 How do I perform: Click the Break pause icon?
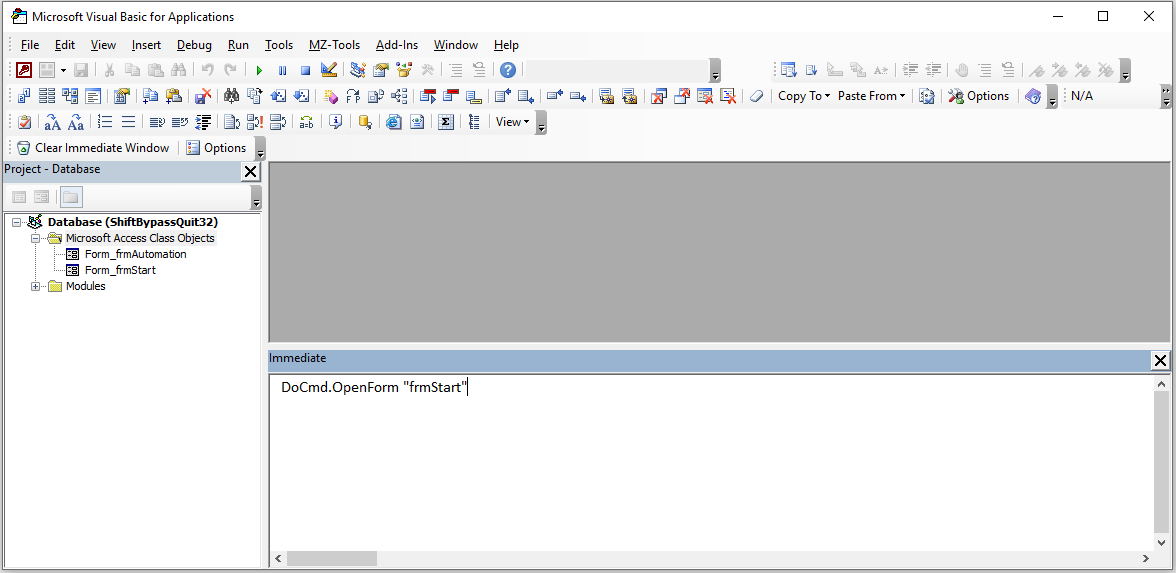click(282, 70)
